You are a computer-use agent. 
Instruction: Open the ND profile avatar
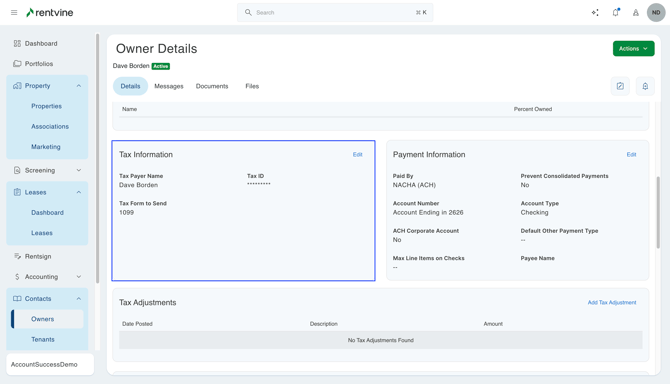[656, 12]
